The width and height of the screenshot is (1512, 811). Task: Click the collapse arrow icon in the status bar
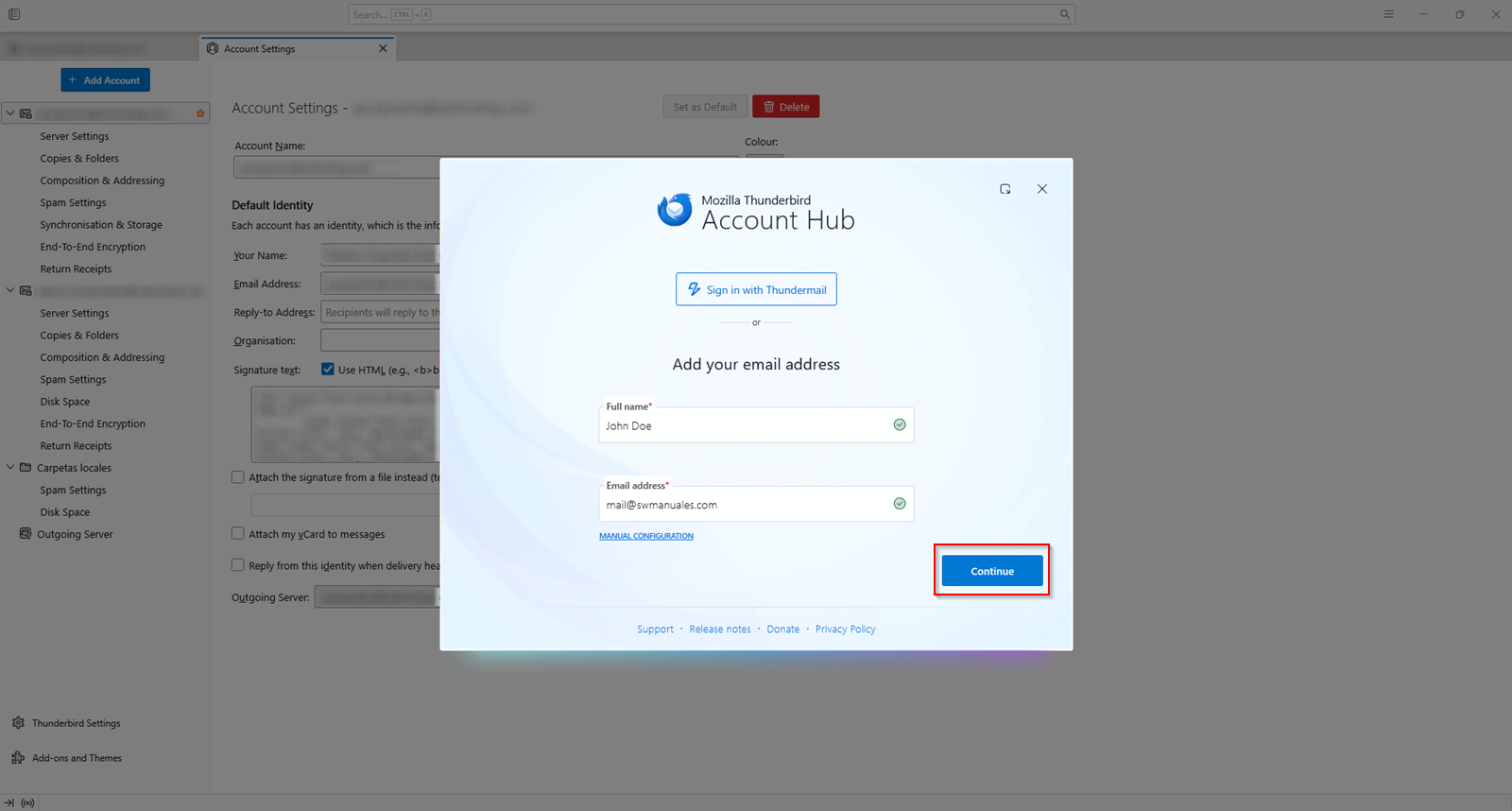[9, 802]
